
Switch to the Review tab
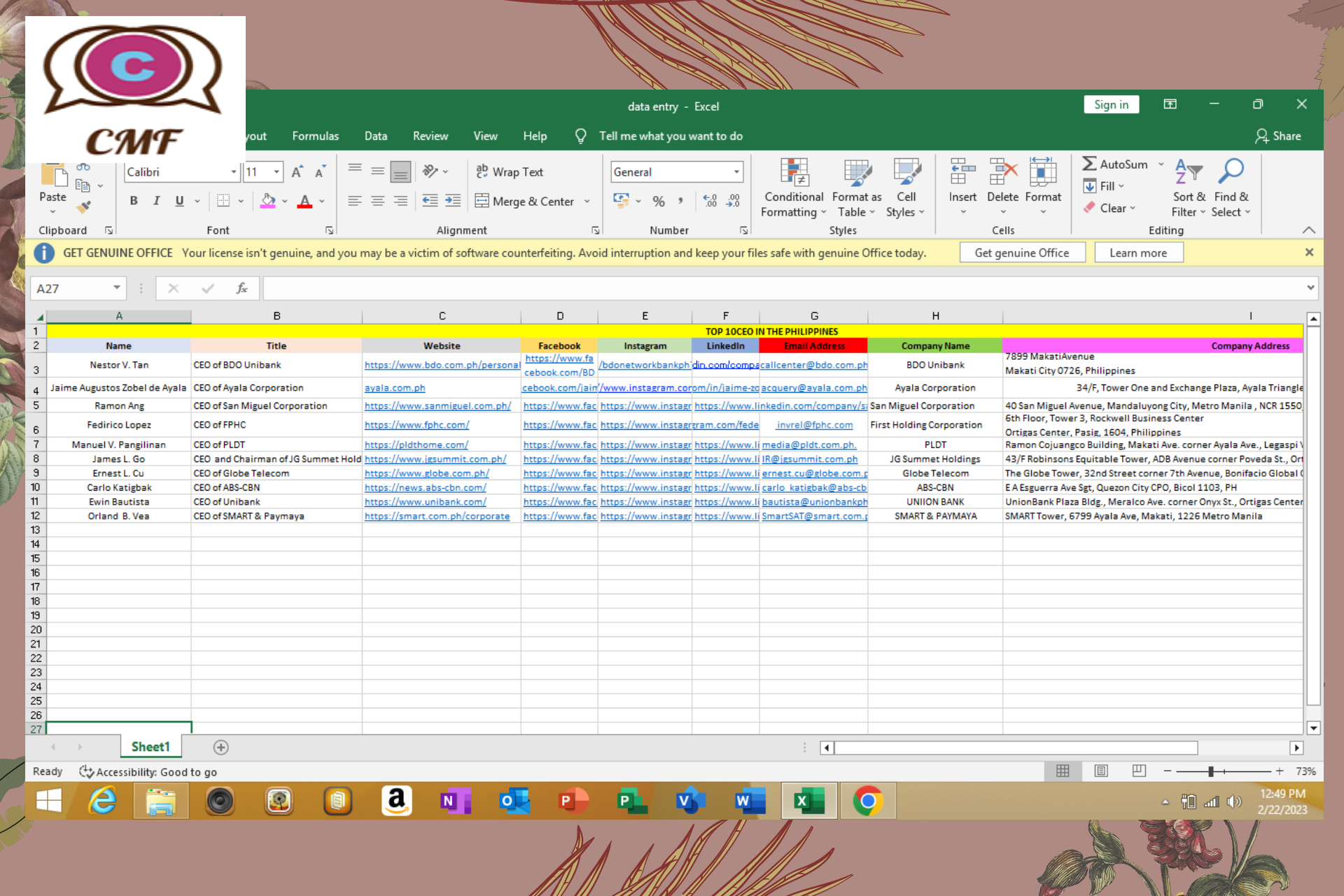pyautogui.click(x=430, y=136)
